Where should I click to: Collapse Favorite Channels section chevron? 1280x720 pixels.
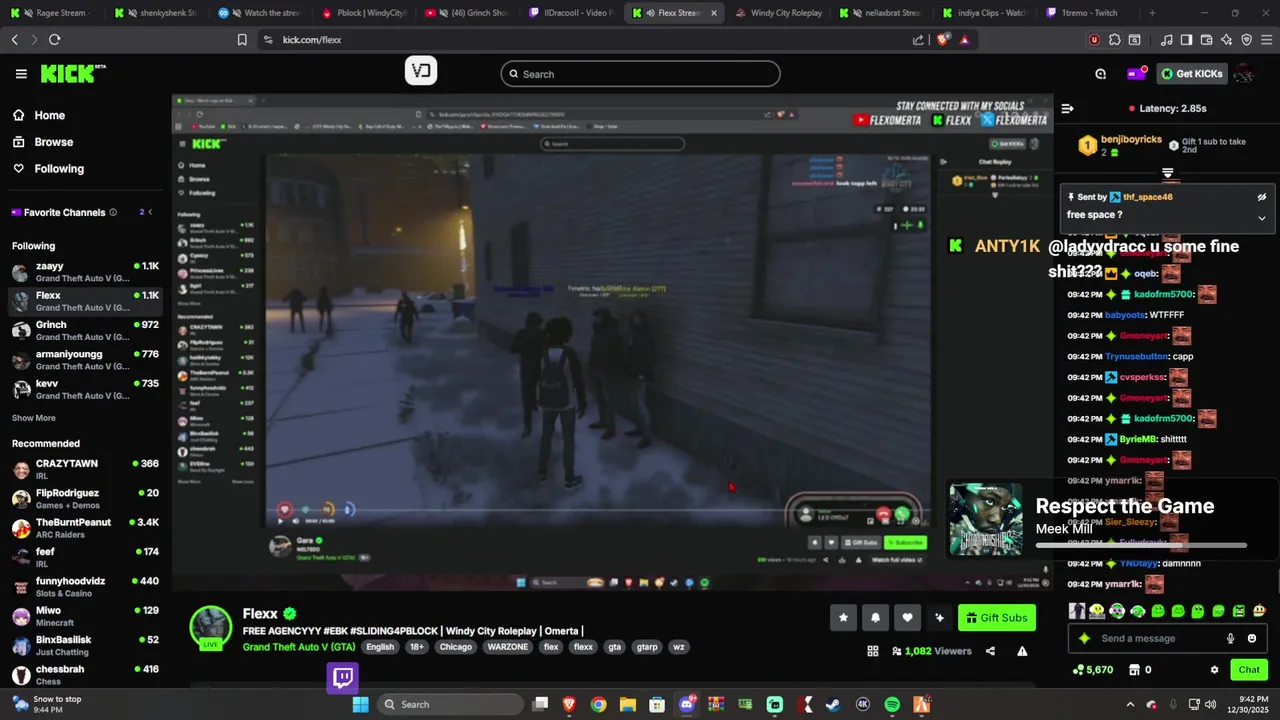point(150,212)
